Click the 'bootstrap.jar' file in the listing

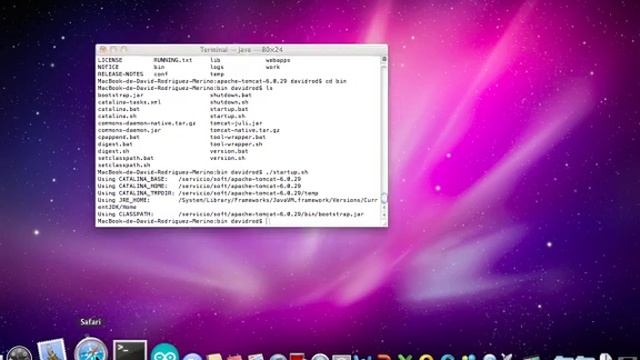coord(120,95)
